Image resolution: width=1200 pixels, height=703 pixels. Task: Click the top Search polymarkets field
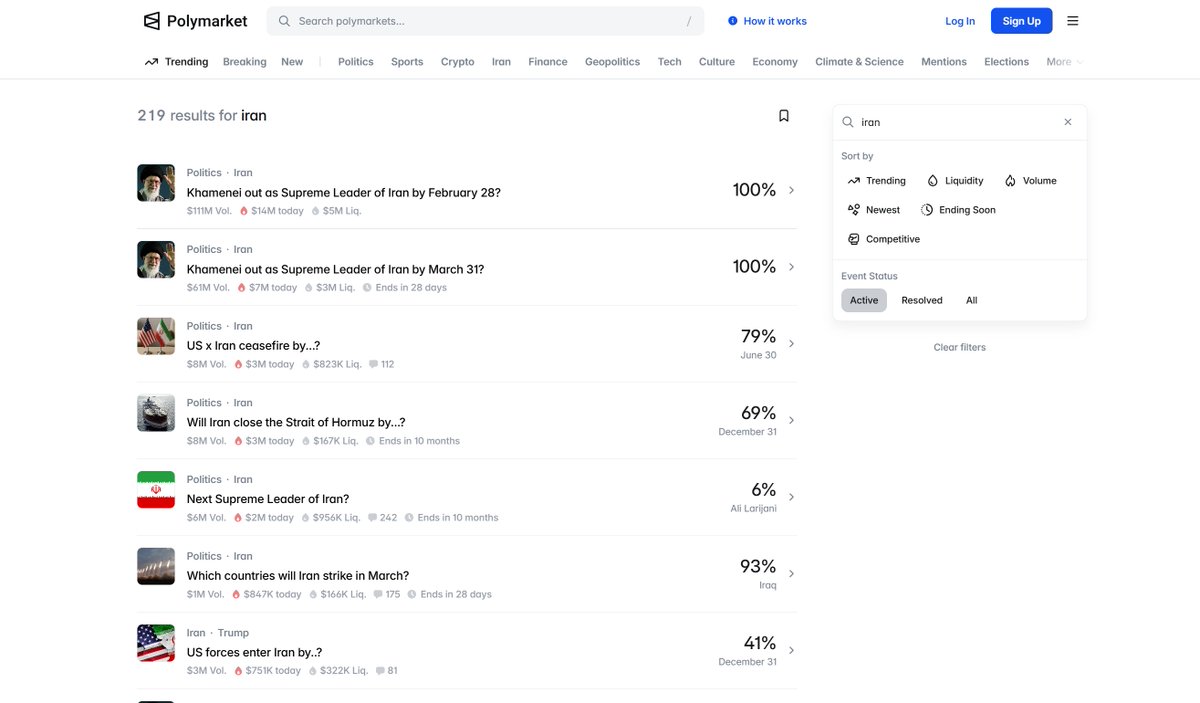(485, 21)
